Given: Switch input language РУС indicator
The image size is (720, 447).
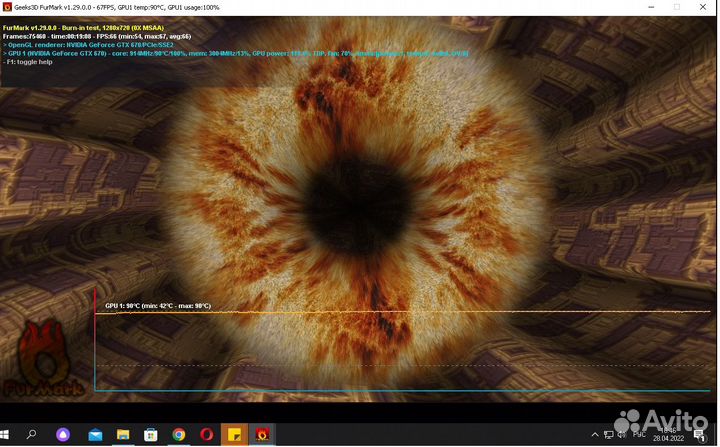Looking at the screenshot, I should click(639, 435).
